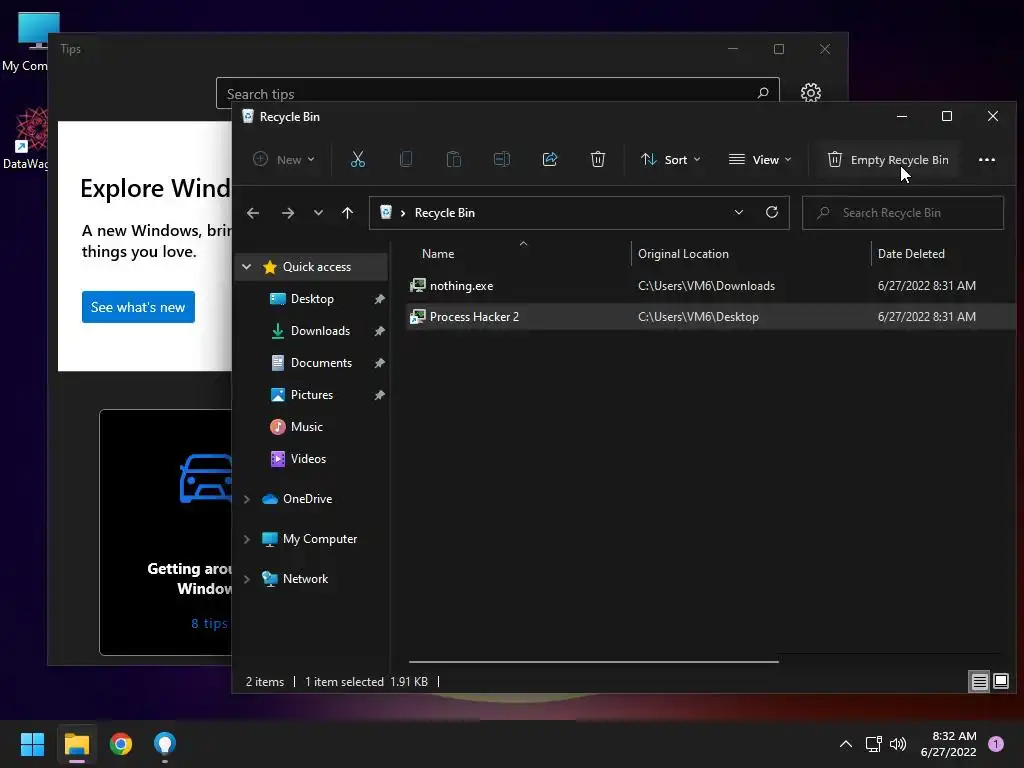Viewport: 1024px width, 768px height.
Task: Go back with the left arrow
Action: [253, 213]
